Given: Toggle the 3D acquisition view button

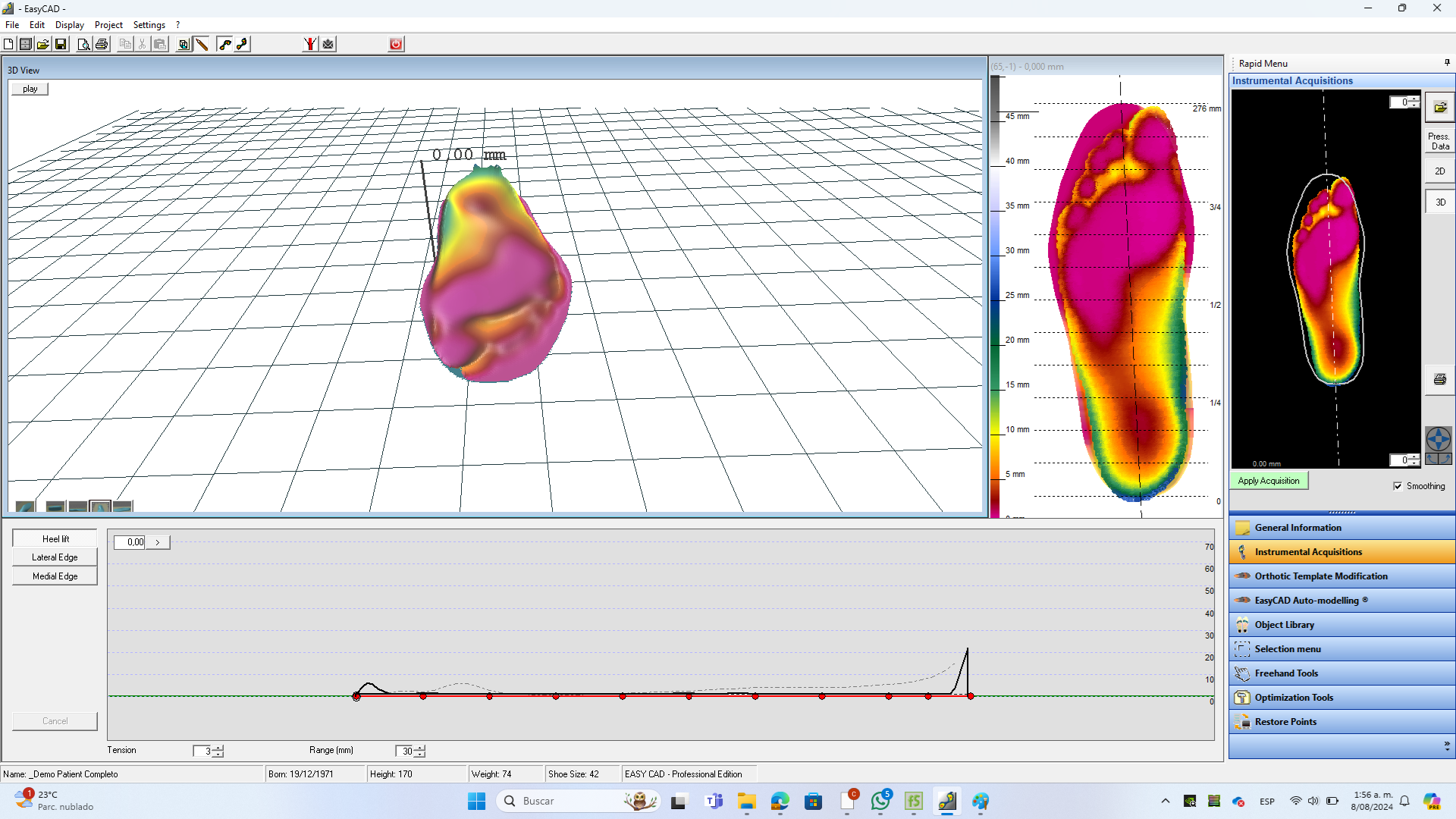Looking at the screenshot, I should [1439, 202].
